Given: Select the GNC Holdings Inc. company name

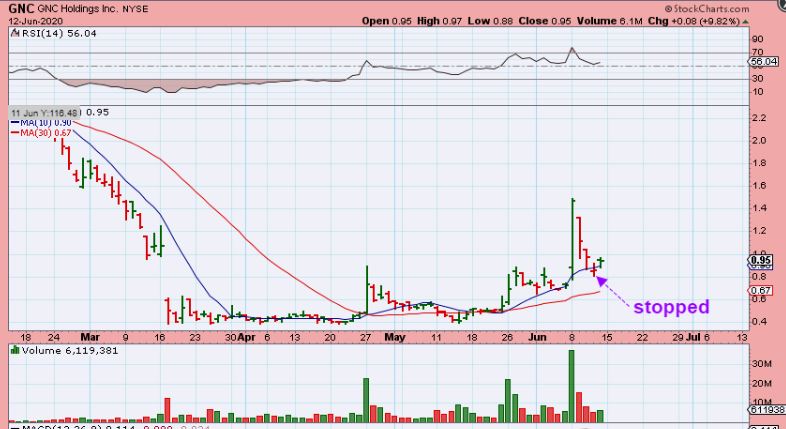Looking at the screenshot, I should point(78,9).
